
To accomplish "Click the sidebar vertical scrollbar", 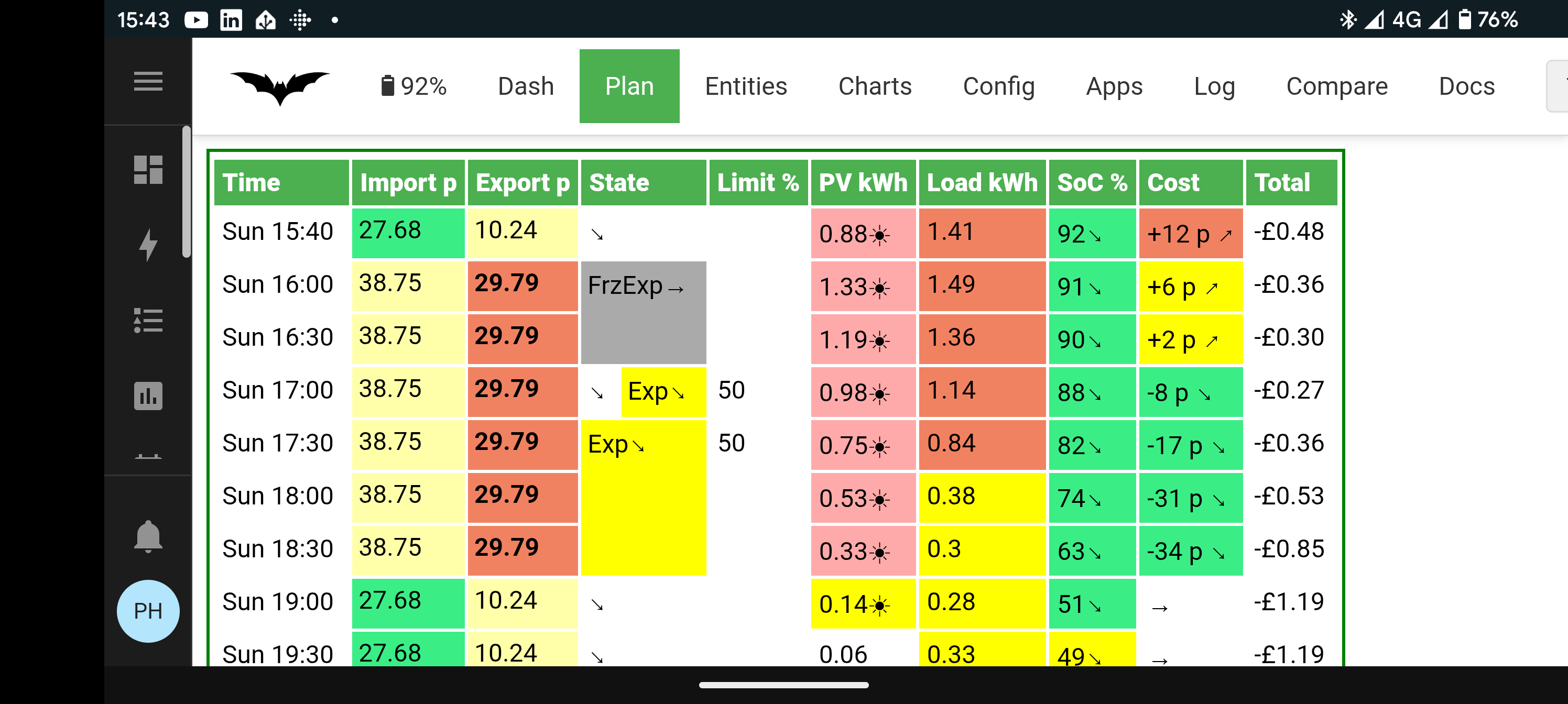I will [186, 192].
